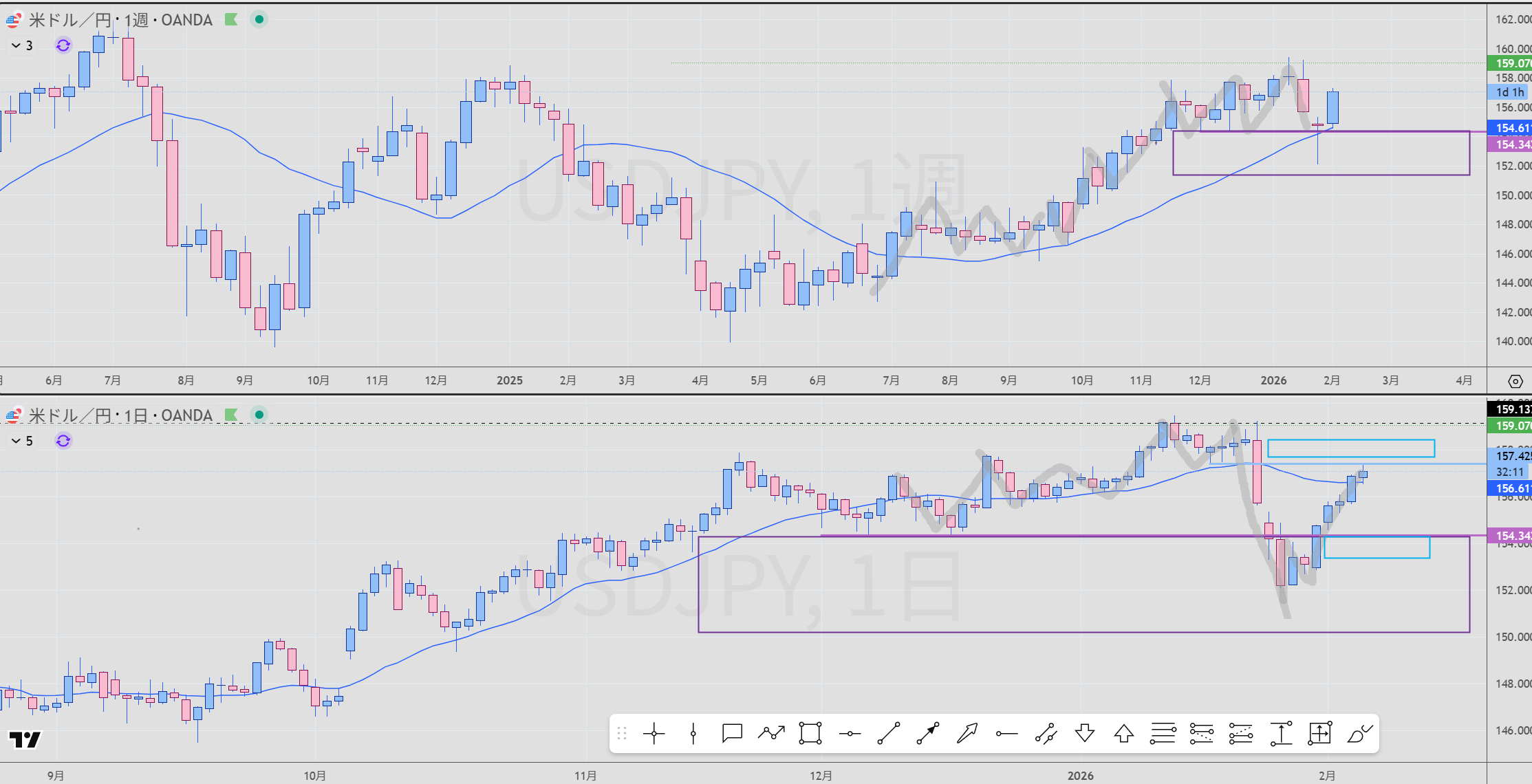Select the parallel channel tool
The height and width of the screenshot is (784, 1532).
tap(1046, 734)
